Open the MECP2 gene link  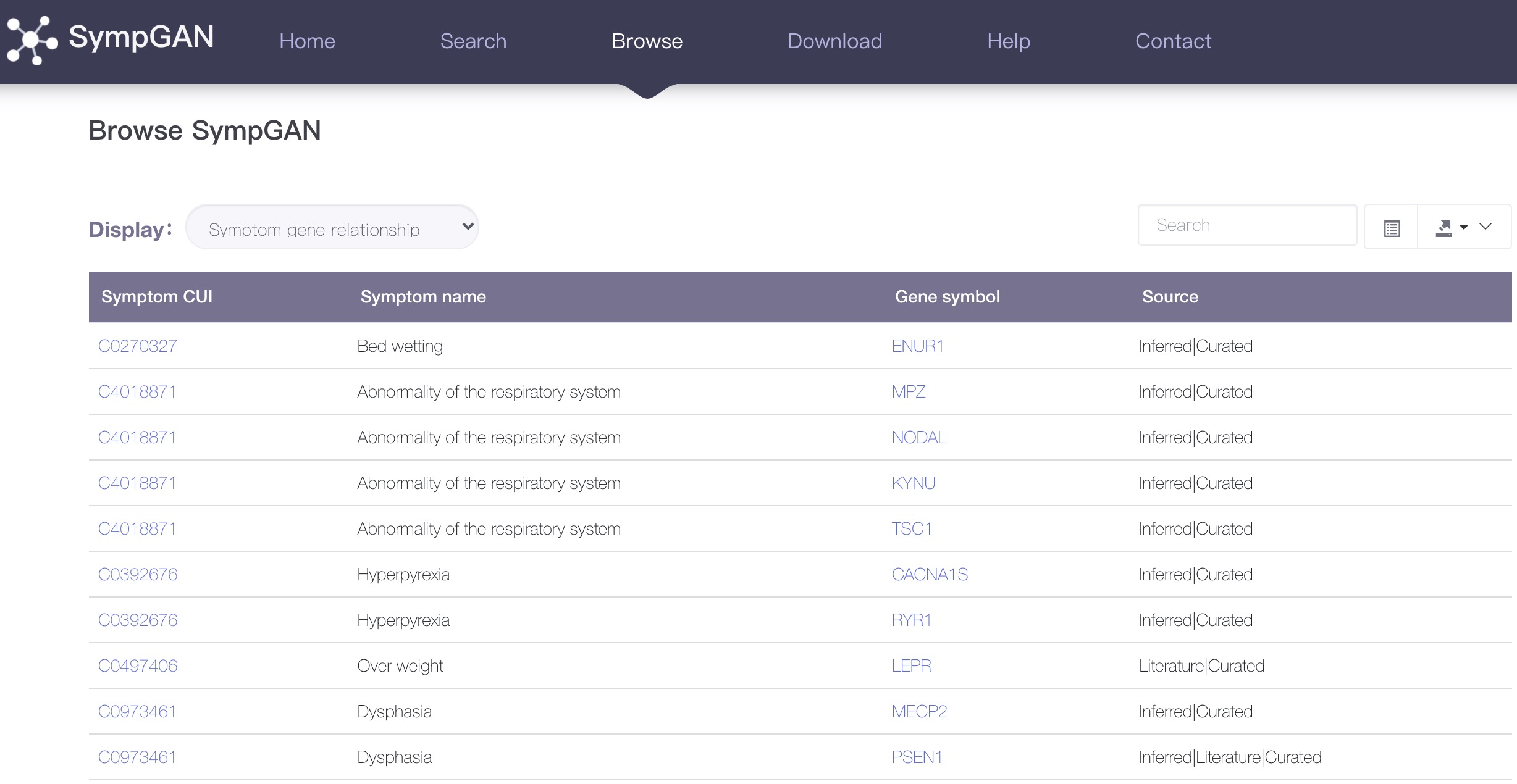pyautogui.click(x=919, y=712)
